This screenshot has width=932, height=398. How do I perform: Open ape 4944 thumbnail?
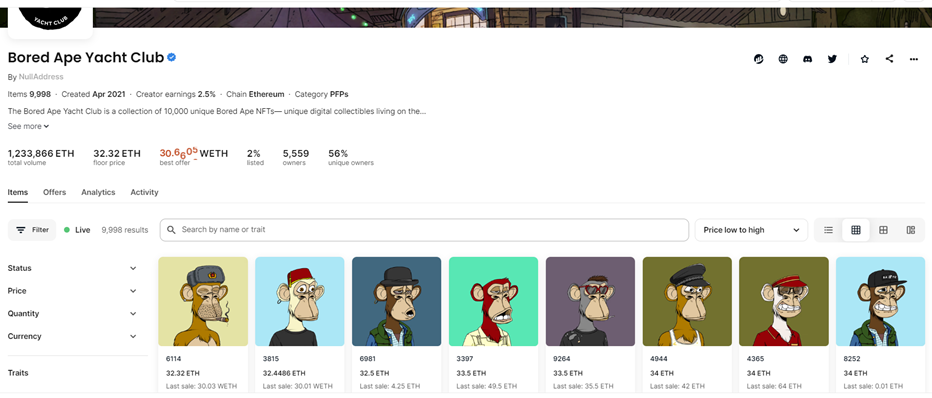[x=687, y=301]
